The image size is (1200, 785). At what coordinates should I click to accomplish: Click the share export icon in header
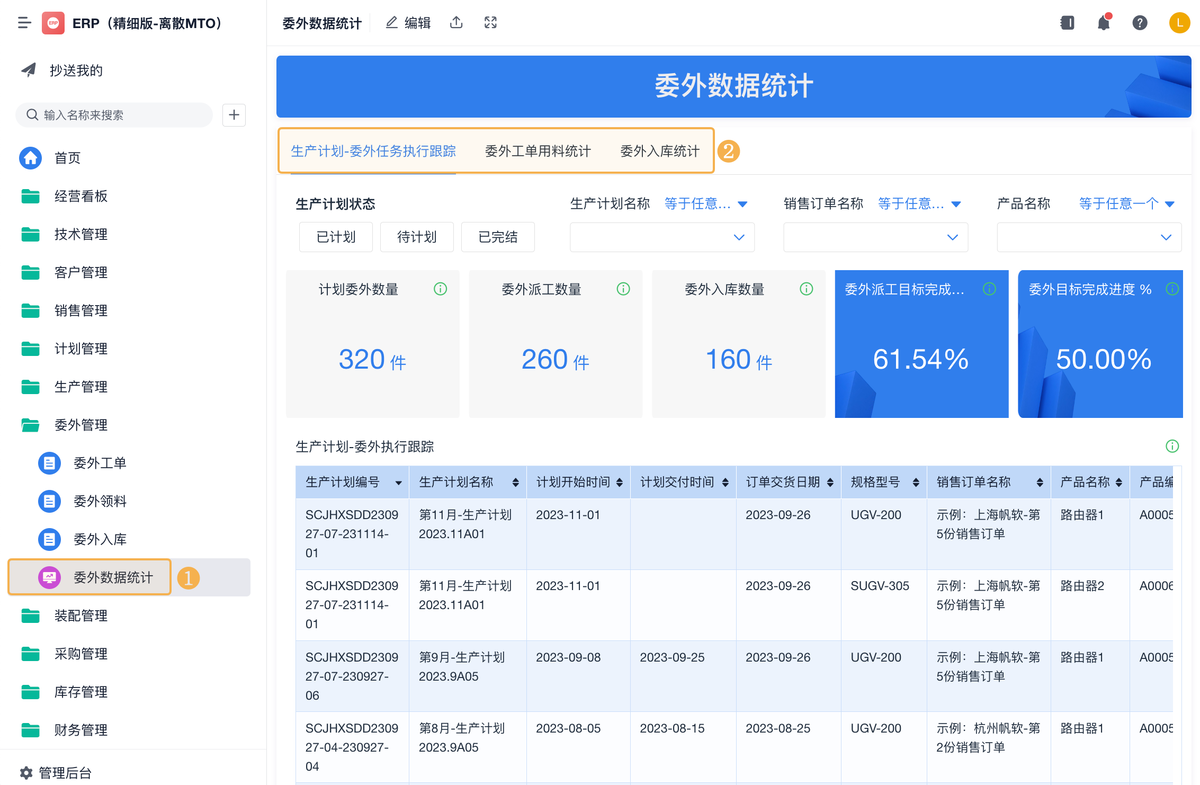tap(456, 23)
